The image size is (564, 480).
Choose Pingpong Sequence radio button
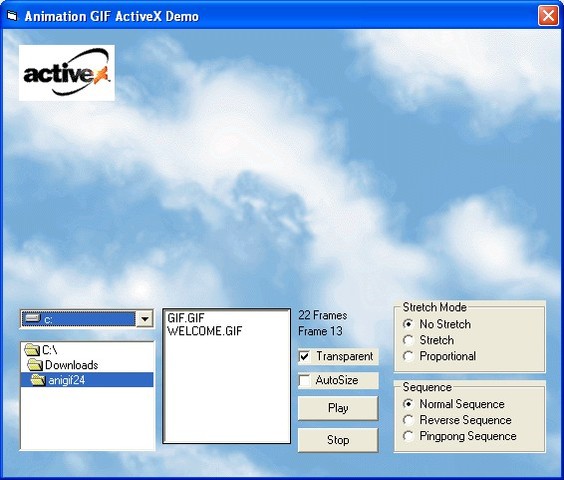[408, 436]
